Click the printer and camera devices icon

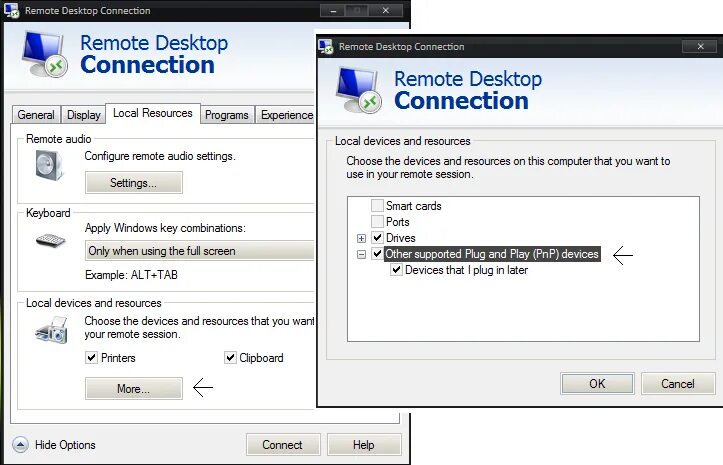click(x=52, y=330)
